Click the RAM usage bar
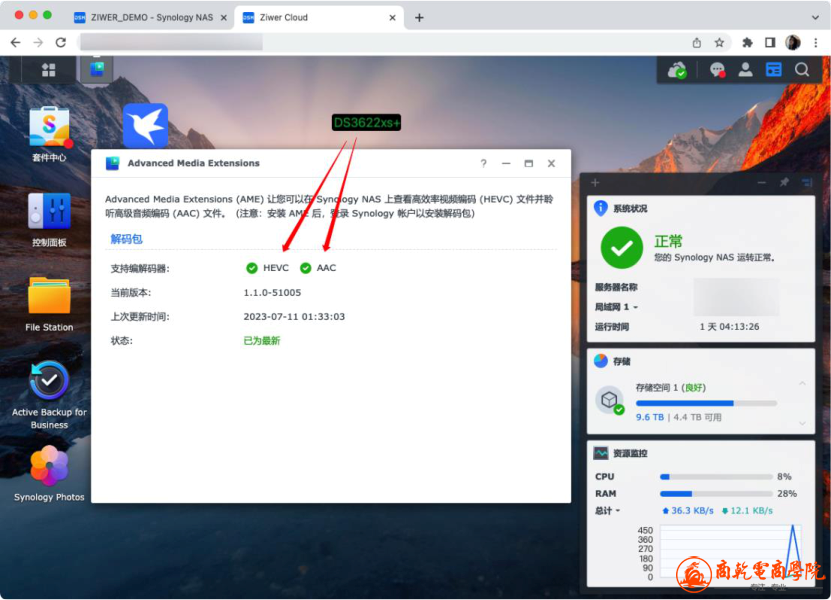The width and height of the screenshot is (831, 600). [x=716, y=493]
